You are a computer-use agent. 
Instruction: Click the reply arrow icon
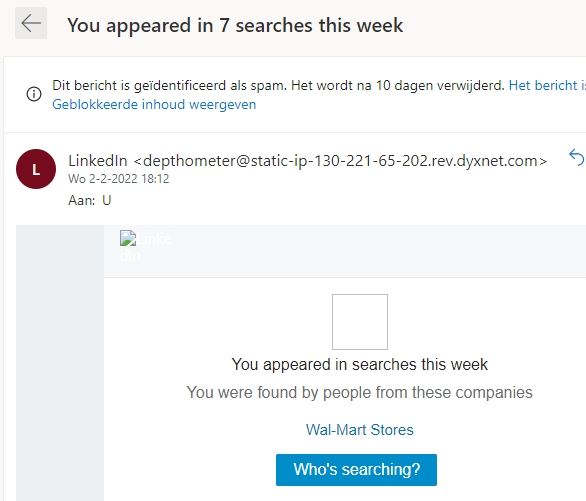point(577,157)
